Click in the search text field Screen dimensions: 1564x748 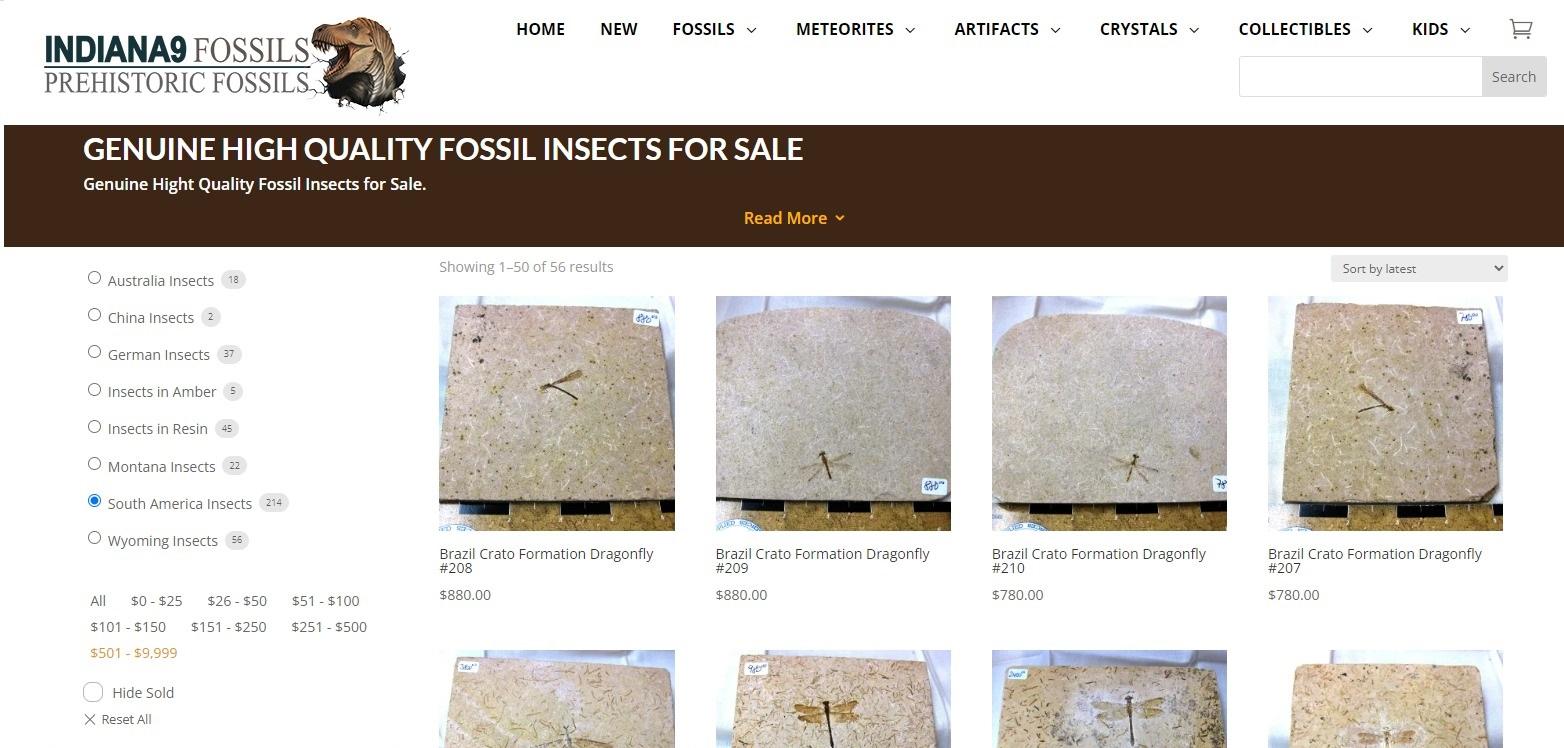click(1360, 77)
